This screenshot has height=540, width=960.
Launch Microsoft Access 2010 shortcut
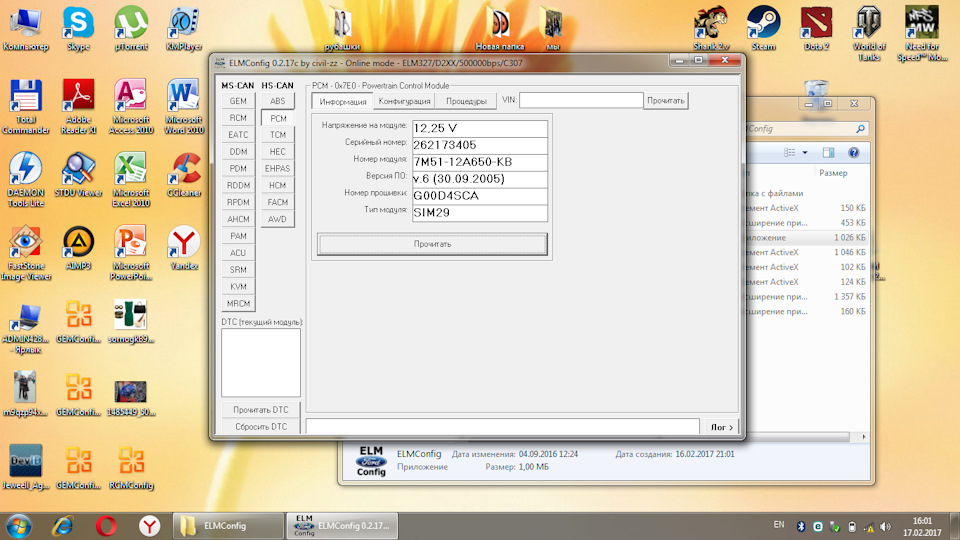[131, 107]
